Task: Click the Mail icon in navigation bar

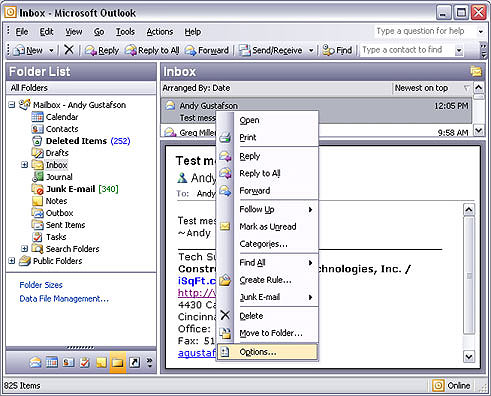Action: (35, 362)
